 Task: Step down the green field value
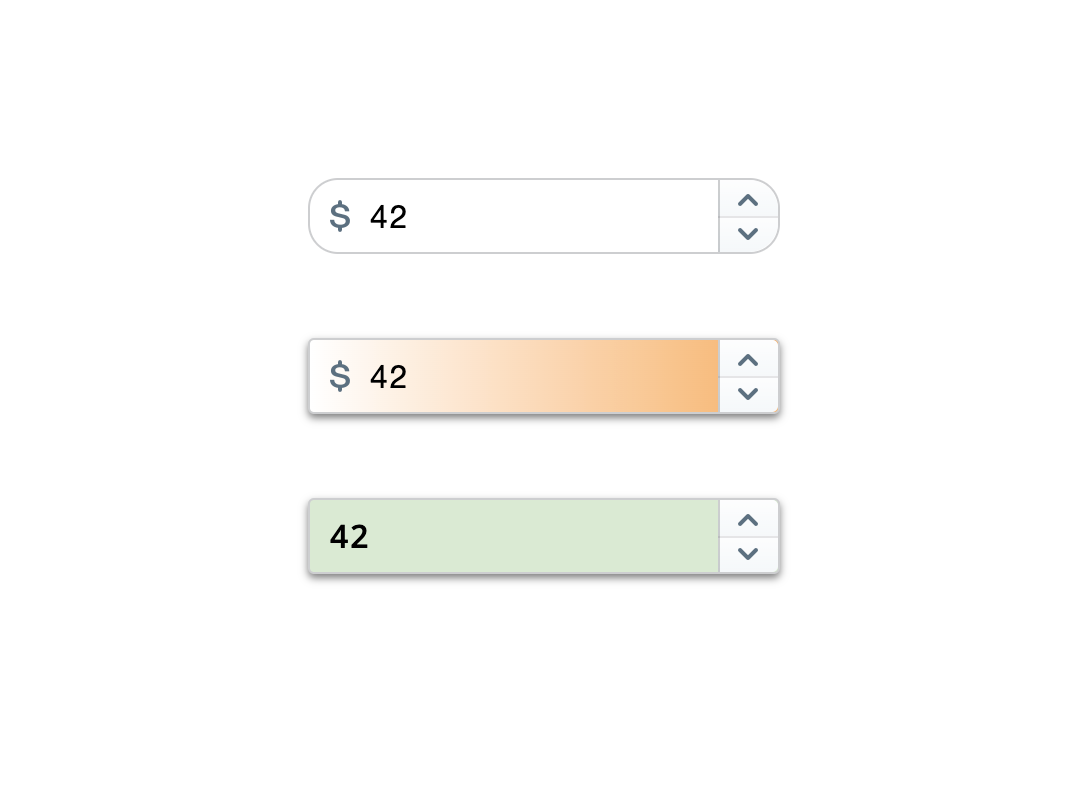point(749,554)
